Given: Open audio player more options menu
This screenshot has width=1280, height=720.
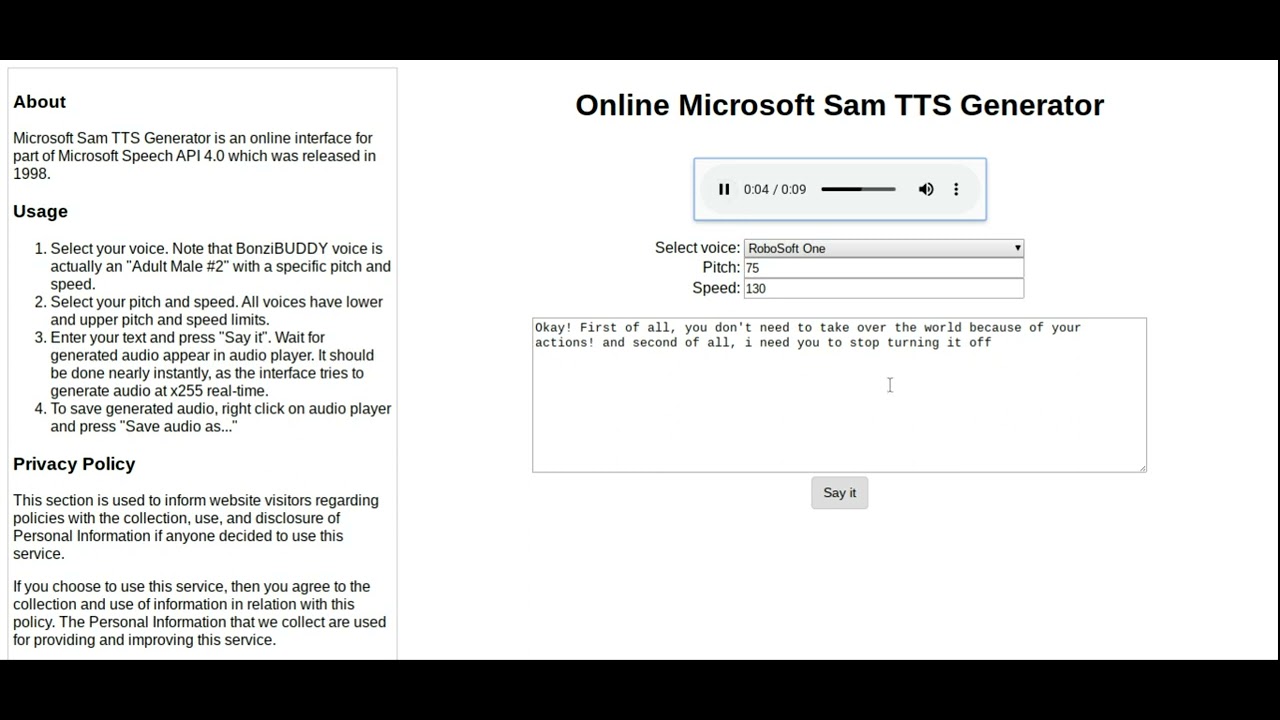Looking at the screenshot, I should click(956, 189).
